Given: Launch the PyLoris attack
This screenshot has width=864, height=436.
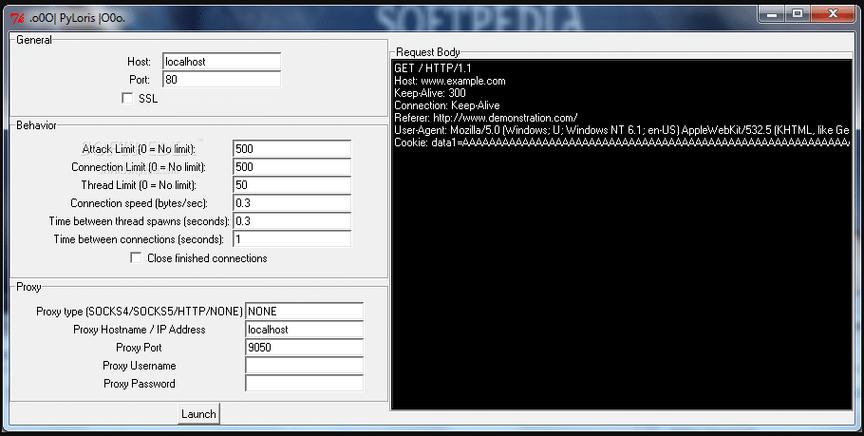Looking at the screenshot, I should pyautogui.click(x=198, y=414).
